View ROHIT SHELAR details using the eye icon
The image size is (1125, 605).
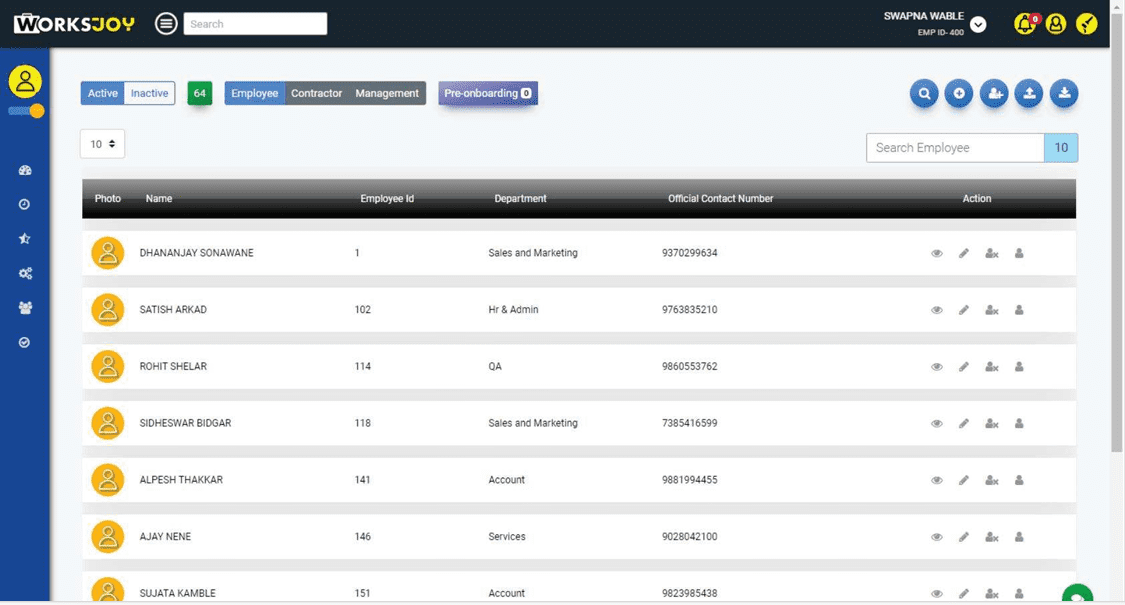coord(937,366)
